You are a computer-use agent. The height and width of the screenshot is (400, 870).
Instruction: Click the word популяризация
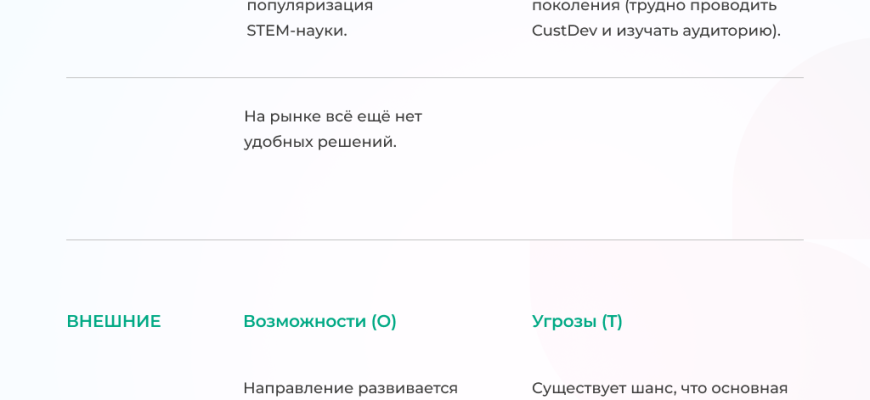click(310, 6)
